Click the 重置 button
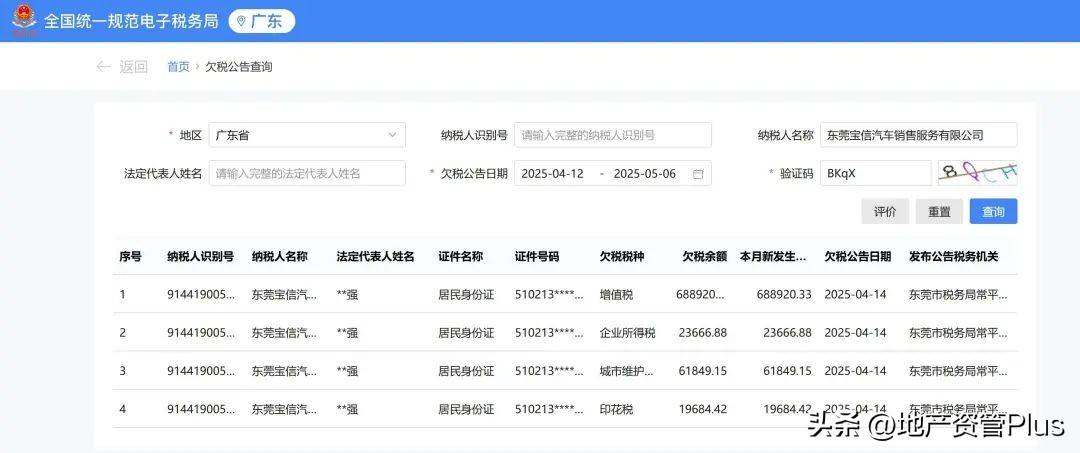The image size is (1080, 453). tap(939, 211)
